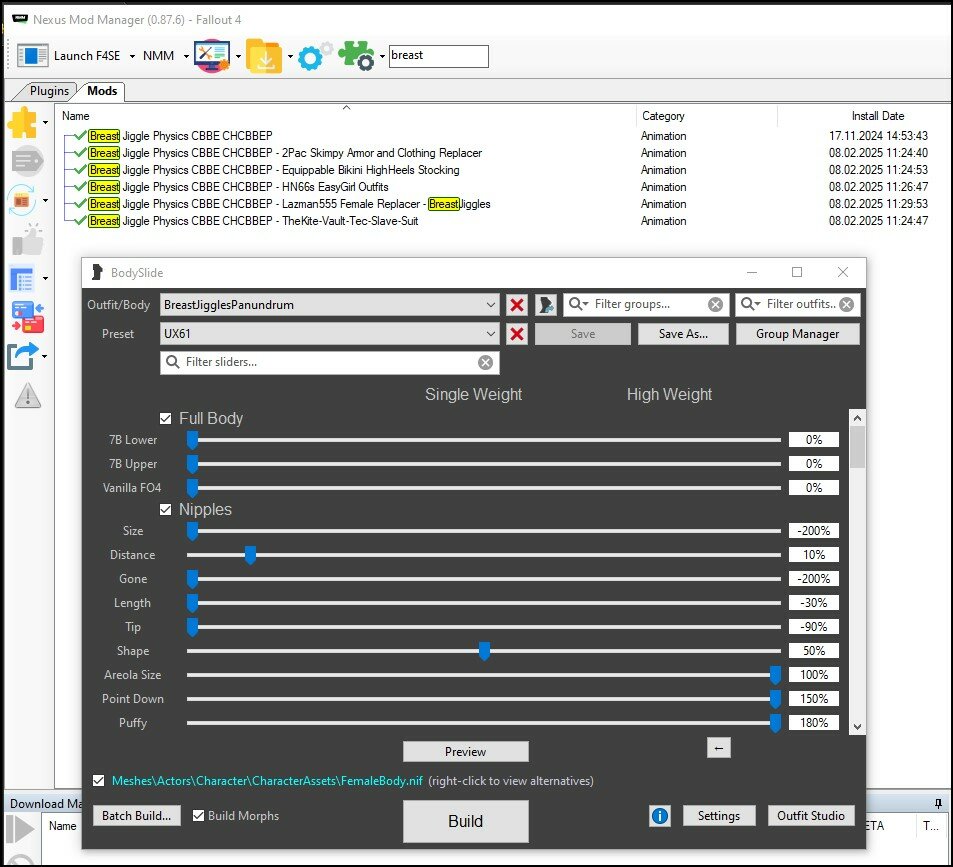Select the Mods tab
953x867 pixels.
(x=102, y=91)
